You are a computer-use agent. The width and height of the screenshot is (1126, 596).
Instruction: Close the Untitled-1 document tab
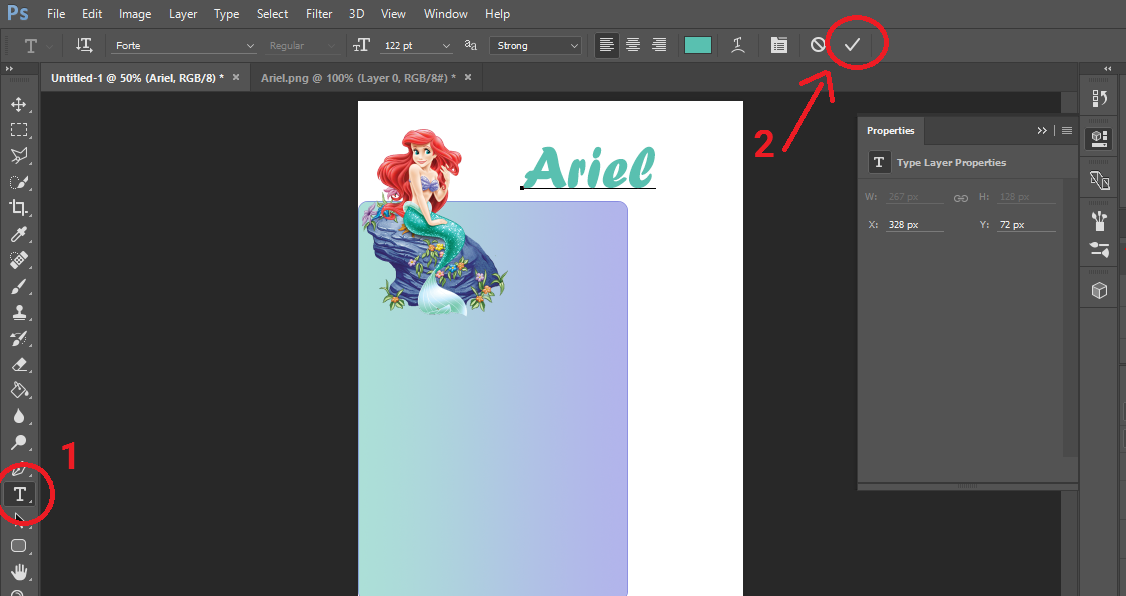(236, 77)
